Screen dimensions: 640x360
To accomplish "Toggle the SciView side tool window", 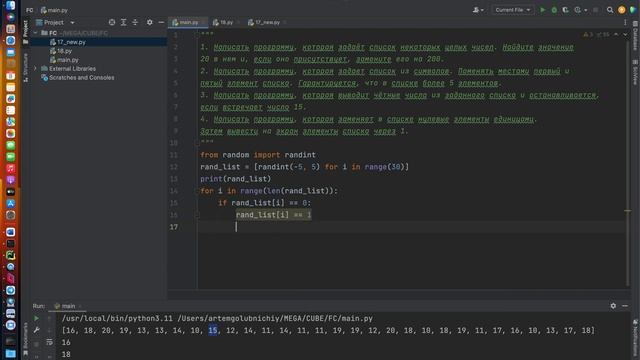I will pyautogui.click(x=635, y=73).
